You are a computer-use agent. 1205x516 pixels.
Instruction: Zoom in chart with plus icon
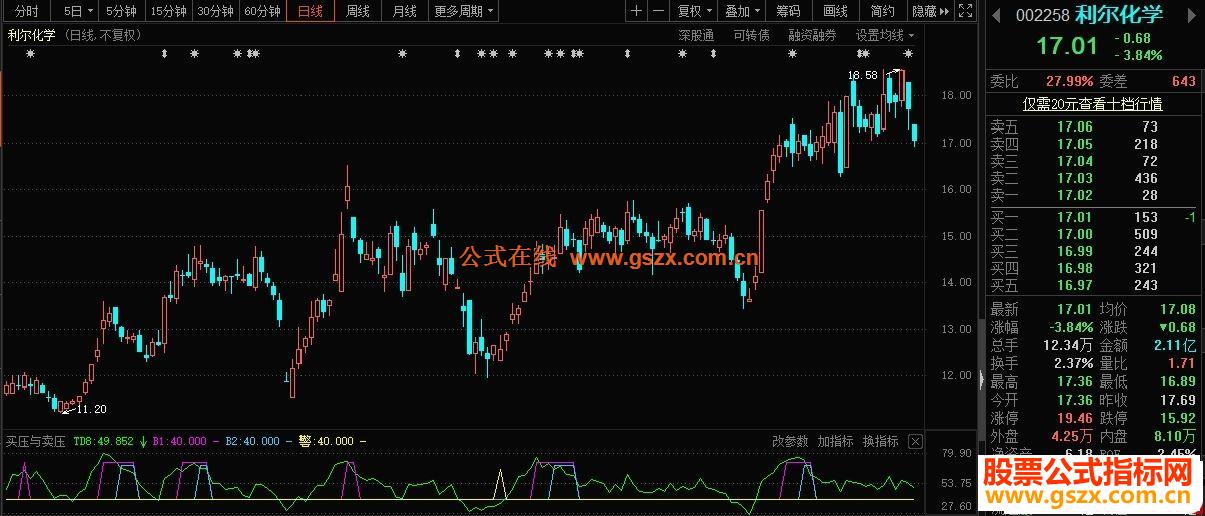(637, 12)
